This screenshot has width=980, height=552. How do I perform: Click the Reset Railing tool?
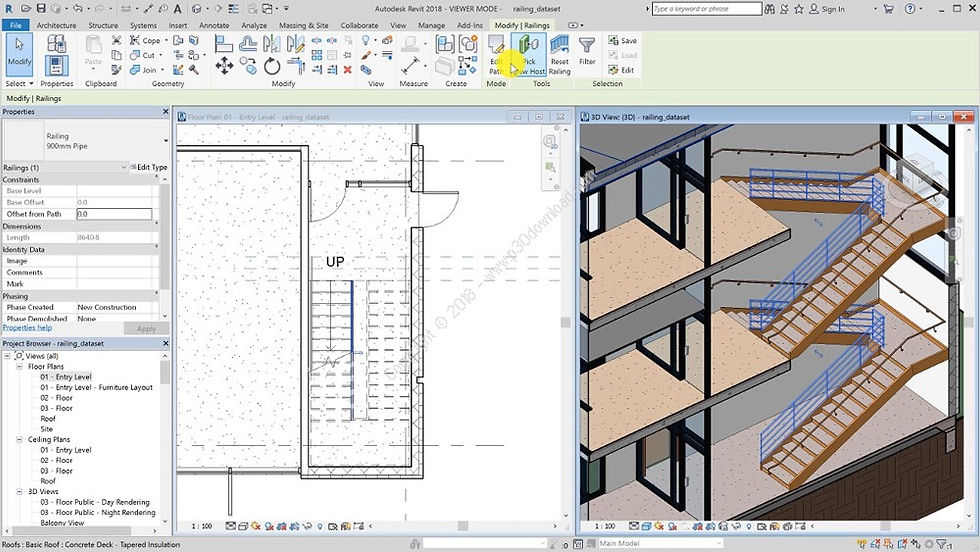[559, 54]
